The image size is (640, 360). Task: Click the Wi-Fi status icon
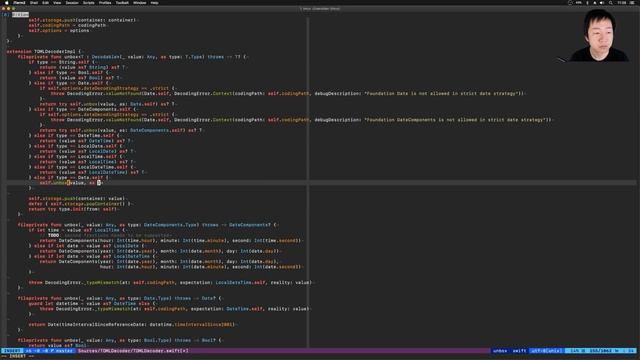click(595, 2)
